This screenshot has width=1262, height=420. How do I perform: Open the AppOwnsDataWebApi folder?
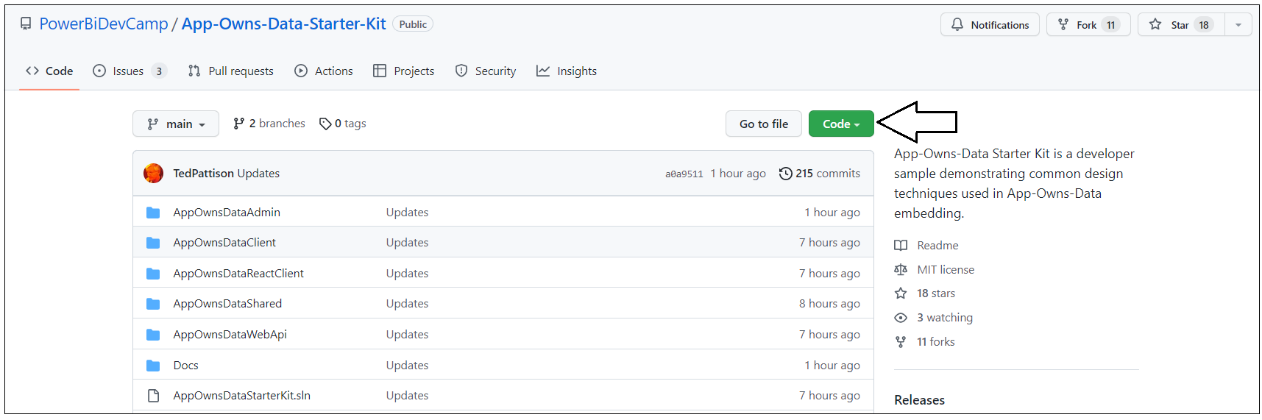(x=230, y=335)
